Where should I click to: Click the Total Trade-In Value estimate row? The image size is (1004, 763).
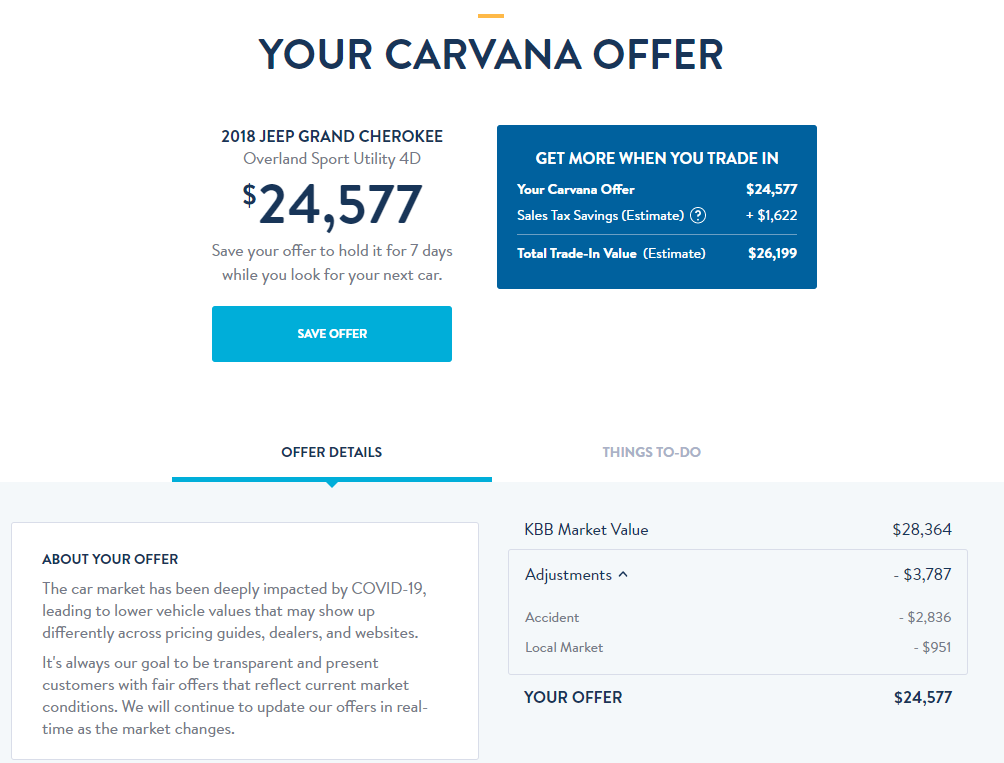click(657, 253)
